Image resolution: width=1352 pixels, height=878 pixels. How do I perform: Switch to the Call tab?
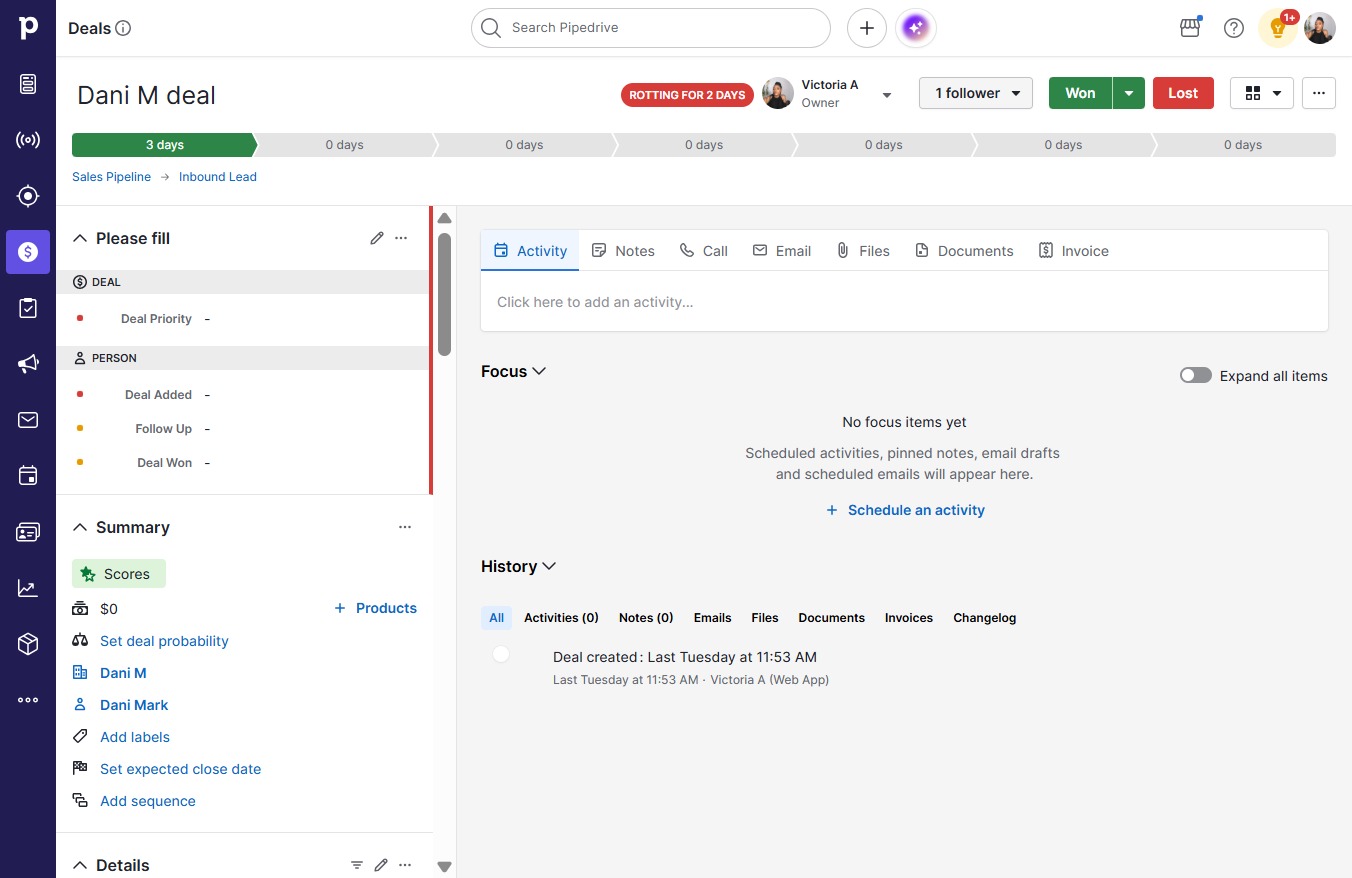click(704, 251)
